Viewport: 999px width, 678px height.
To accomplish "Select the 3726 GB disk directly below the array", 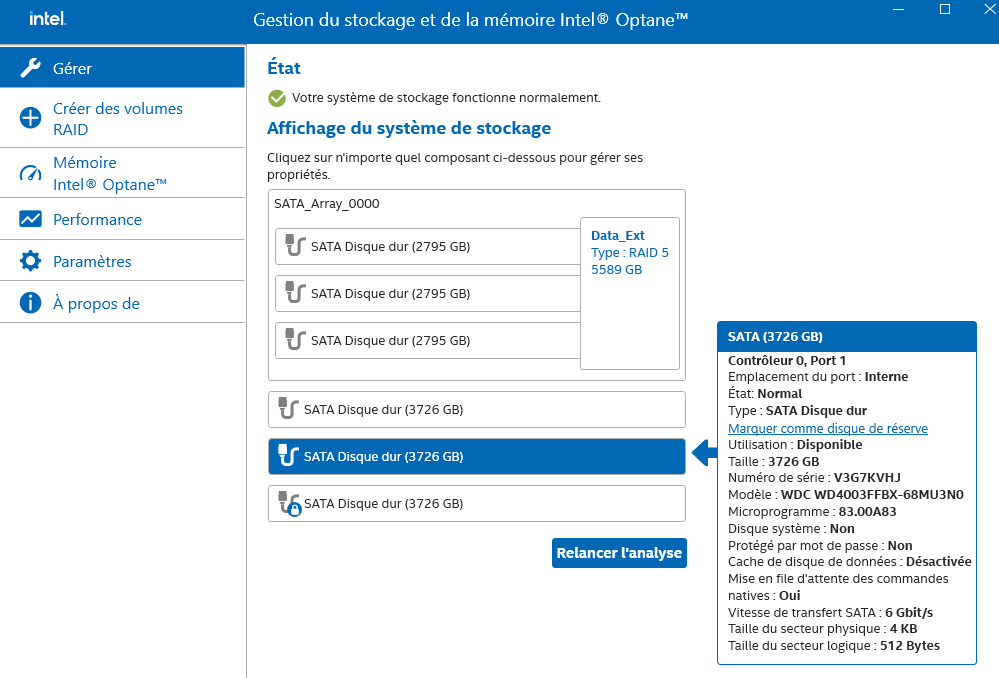I will pyautogui.click(x=477, y=409).
